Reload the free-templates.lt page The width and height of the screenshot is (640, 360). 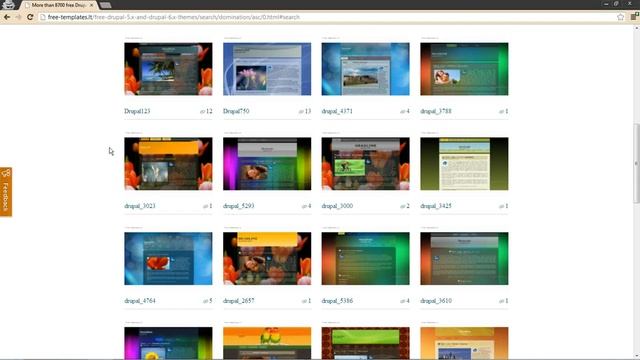point(30,17)
